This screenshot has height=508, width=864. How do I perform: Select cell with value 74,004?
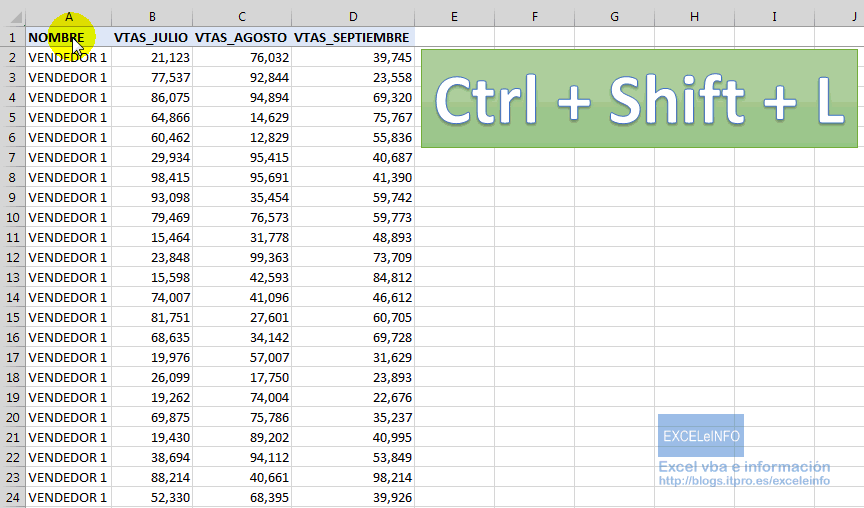242,397
